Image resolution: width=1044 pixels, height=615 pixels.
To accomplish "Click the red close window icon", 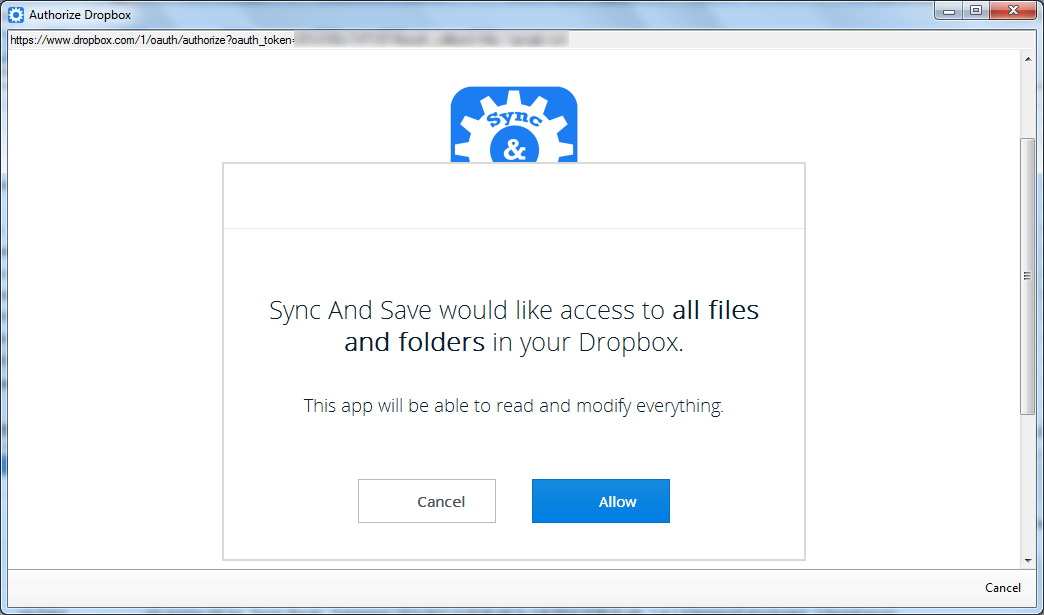I will 1013,10.
